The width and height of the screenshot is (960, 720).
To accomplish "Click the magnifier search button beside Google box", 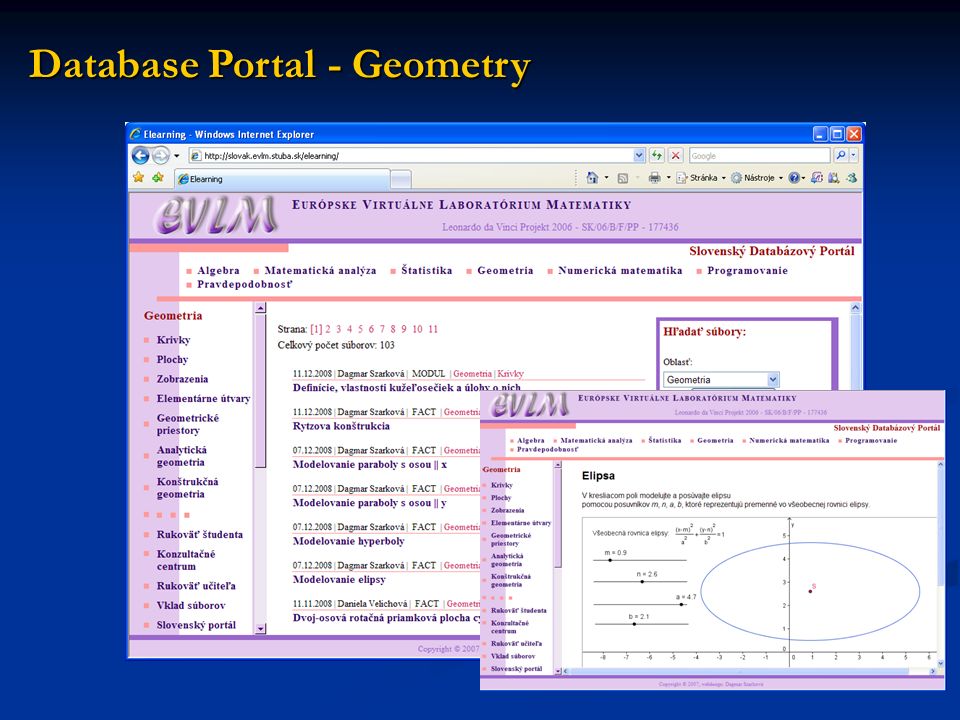I will 841,156.
